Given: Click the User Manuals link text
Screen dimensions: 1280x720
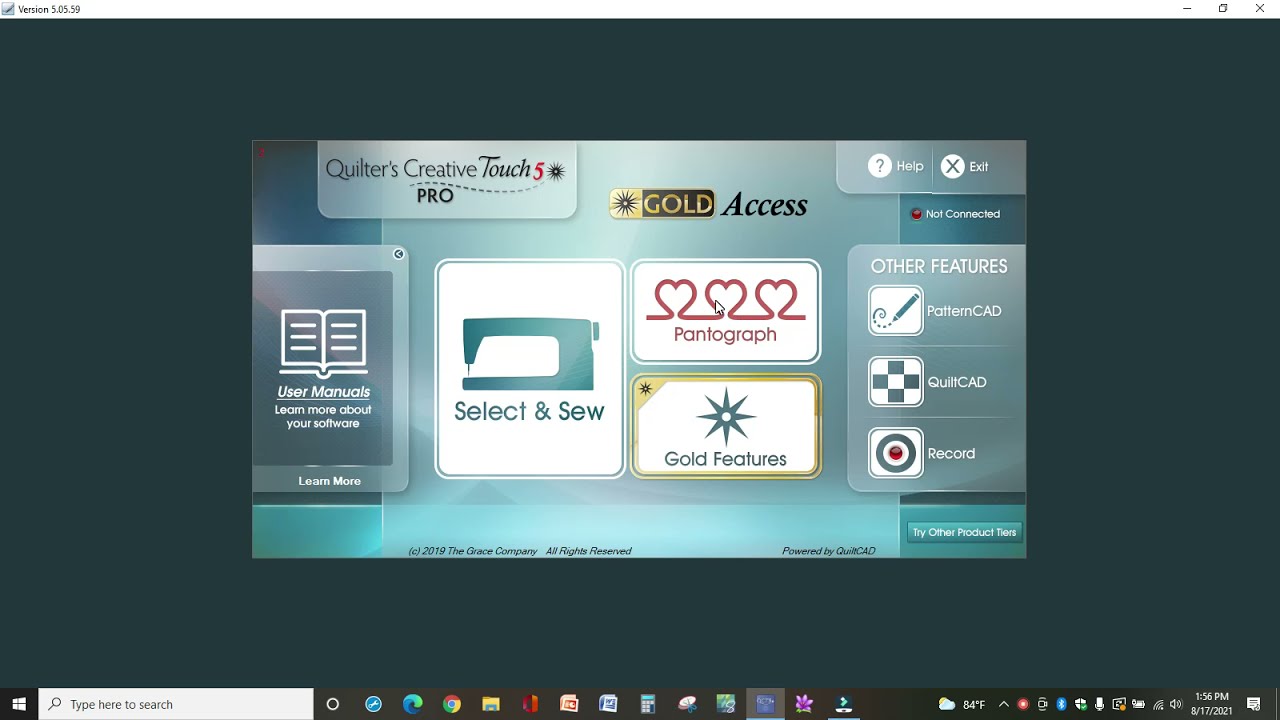Looking at the screenshot, I should coord(324,392).
